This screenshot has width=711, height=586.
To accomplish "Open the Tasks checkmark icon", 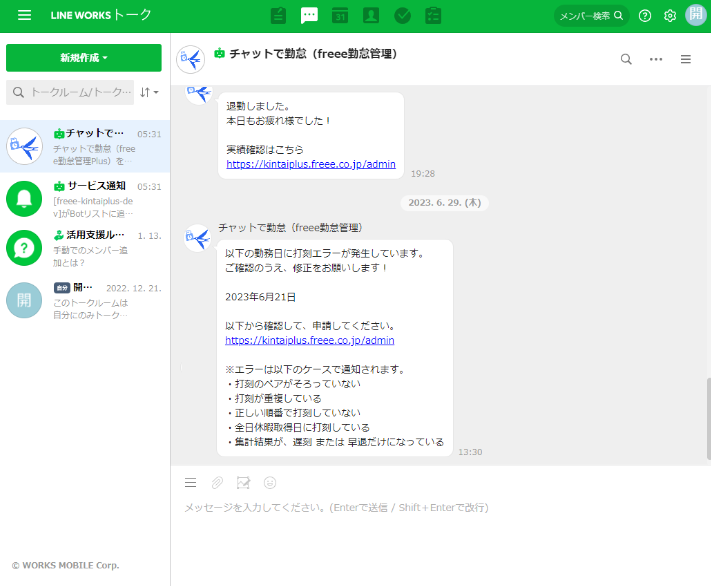I will click(402, 15).
